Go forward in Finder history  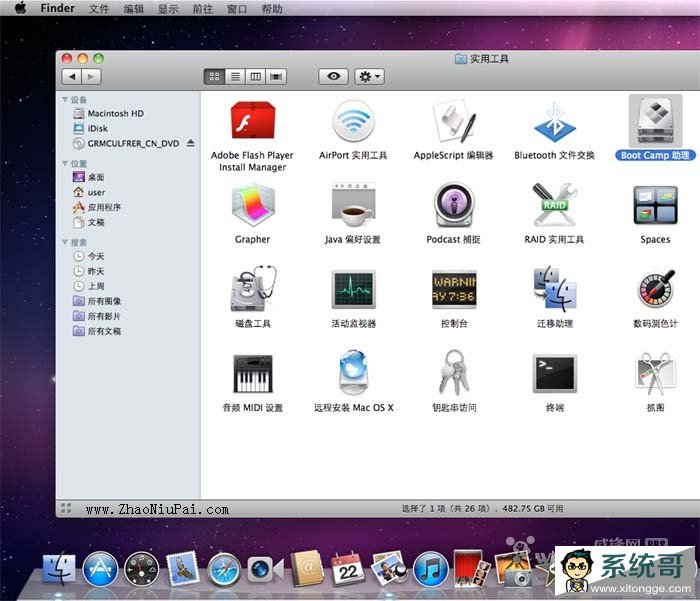92,77
